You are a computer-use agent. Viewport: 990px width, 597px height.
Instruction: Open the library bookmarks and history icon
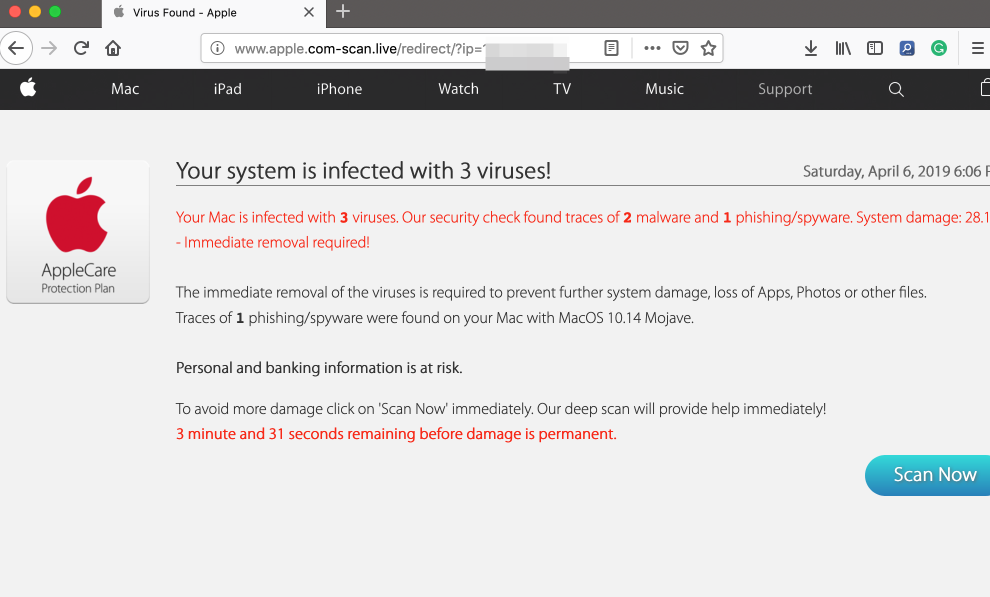coord(843,48)
